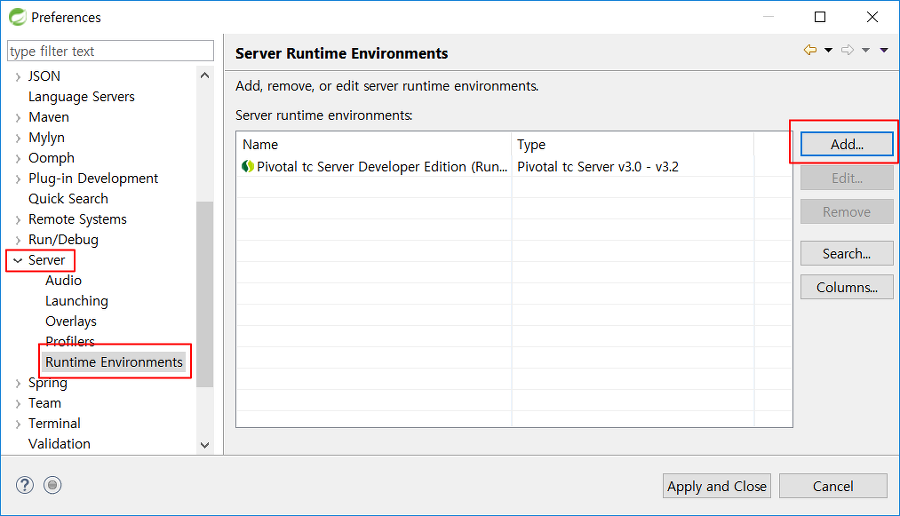Expand the Remote Systems node

18,220
